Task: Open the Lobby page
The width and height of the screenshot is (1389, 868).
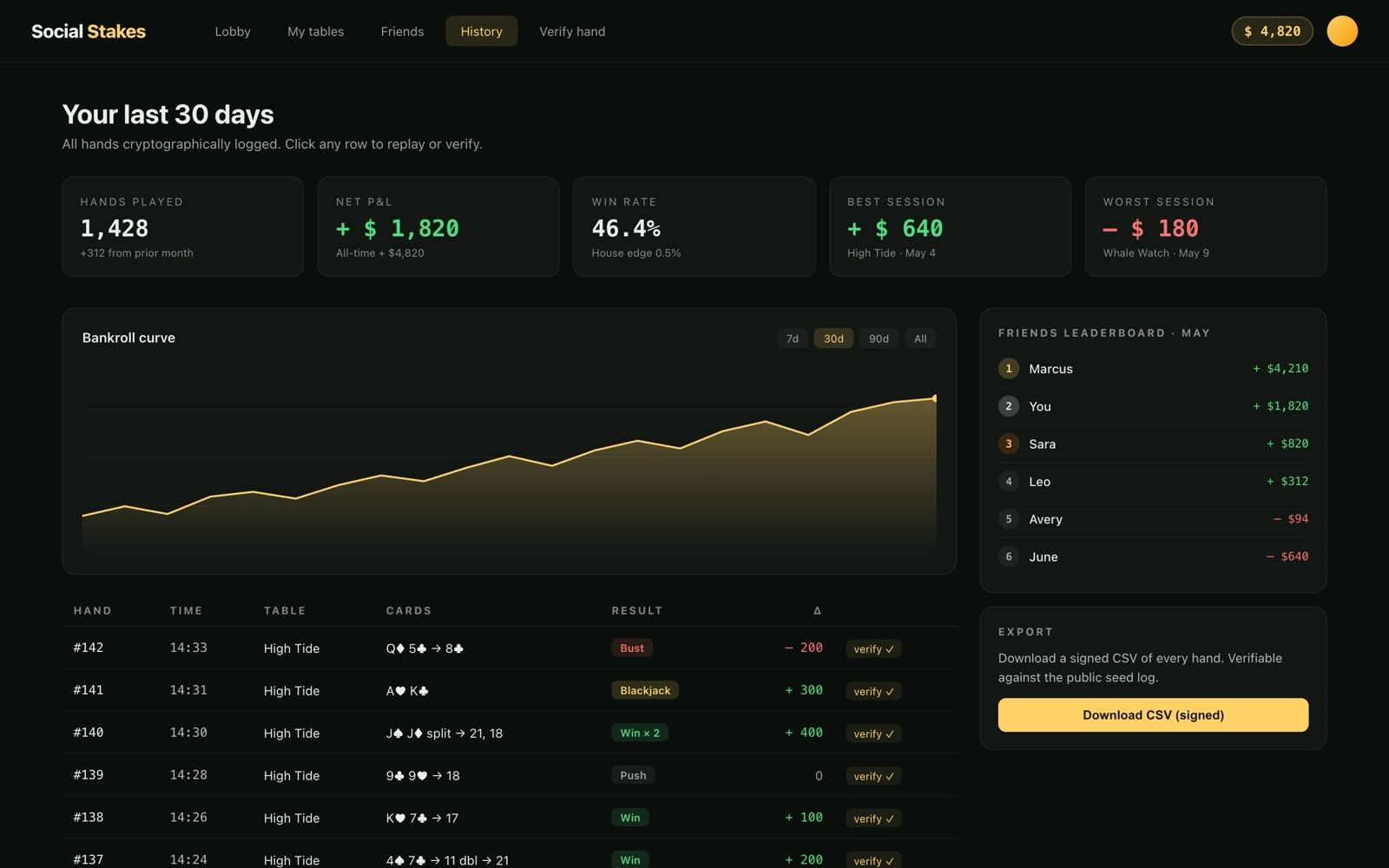Action: 233,31
